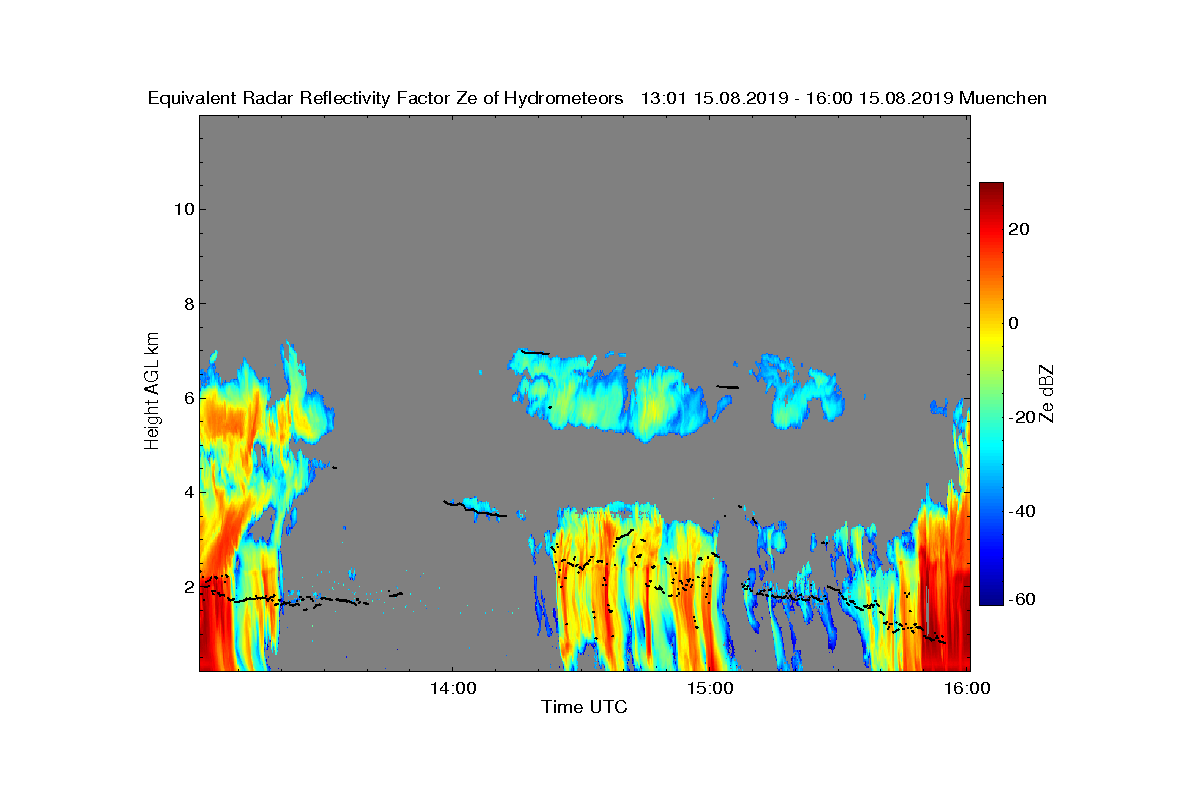The width and height of the screenshot is (1200, 800).
Task: Click the 14:00 time tick label
Action: 451,688
